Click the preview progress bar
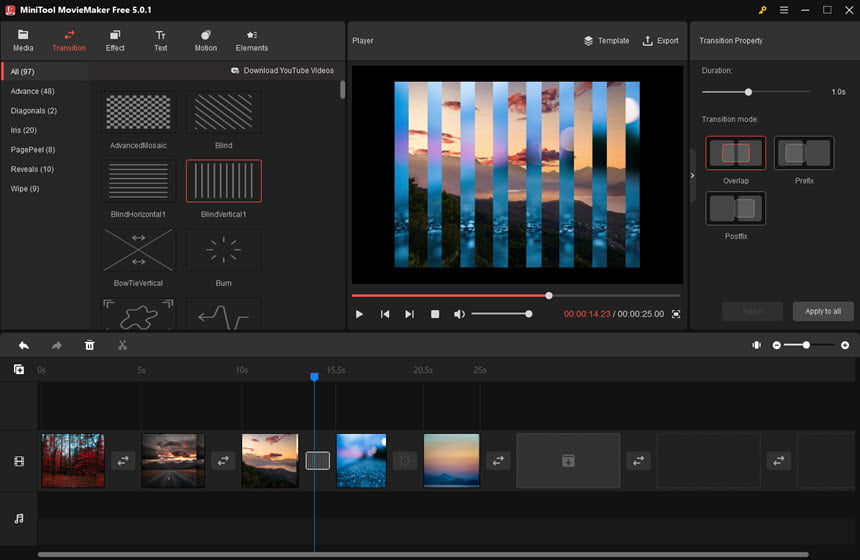860x560 pixels. click(x=516, y=296)
